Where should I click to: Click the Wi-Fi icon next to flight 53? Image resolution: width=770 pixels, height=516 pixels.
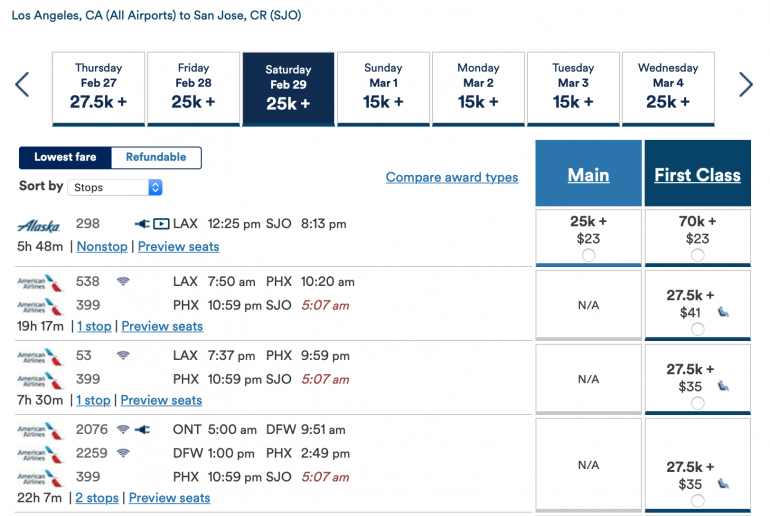pos(123,356)
